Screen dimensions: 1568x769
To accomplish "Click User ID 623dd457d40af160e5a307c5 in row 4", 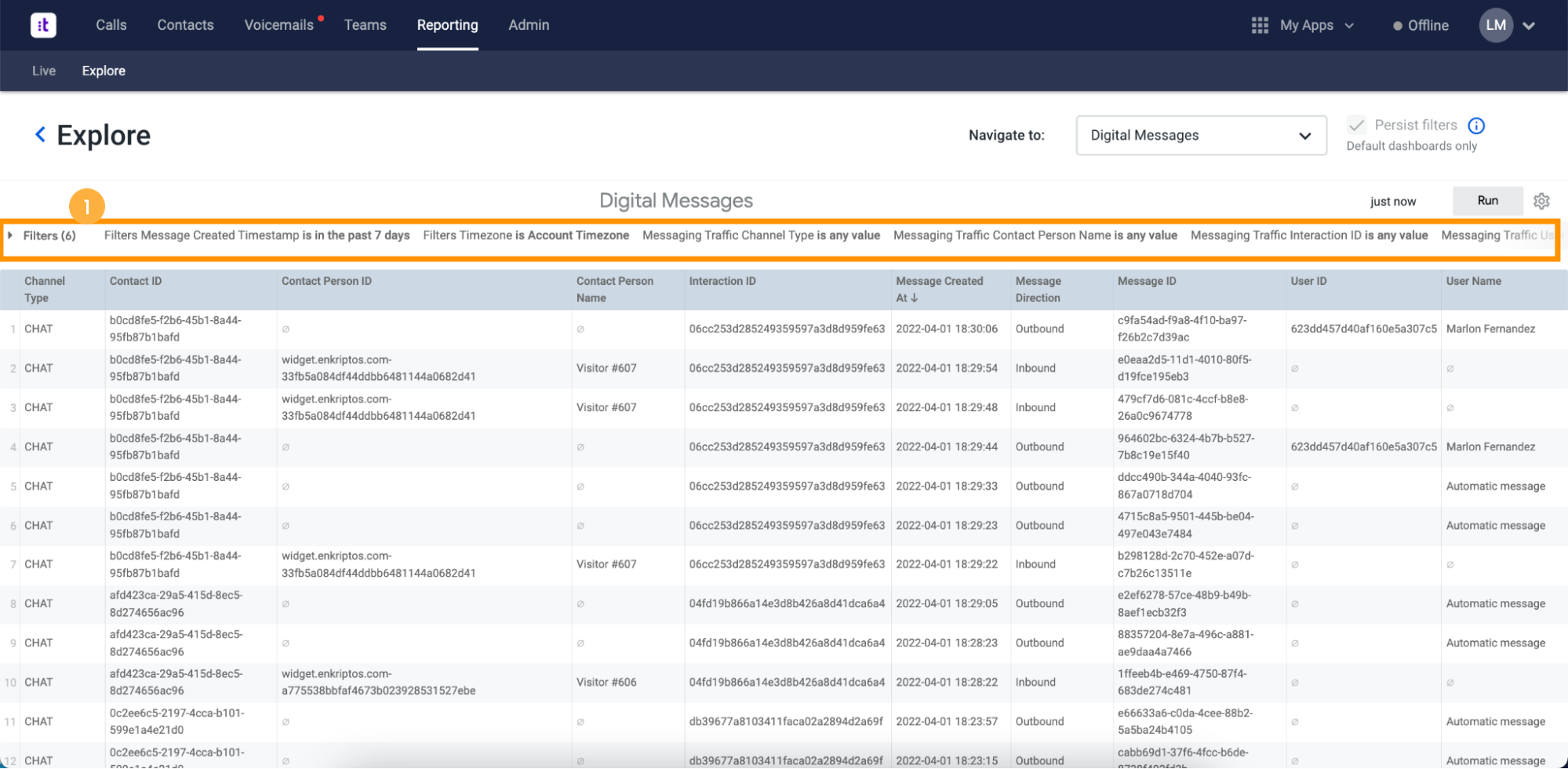I will 1363,446.
